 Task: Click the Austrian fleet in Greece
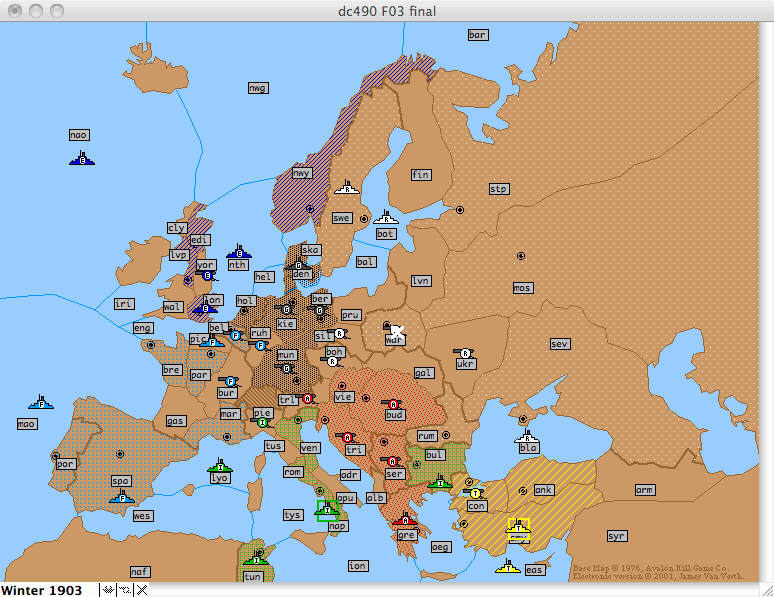[x=405, y=521]
